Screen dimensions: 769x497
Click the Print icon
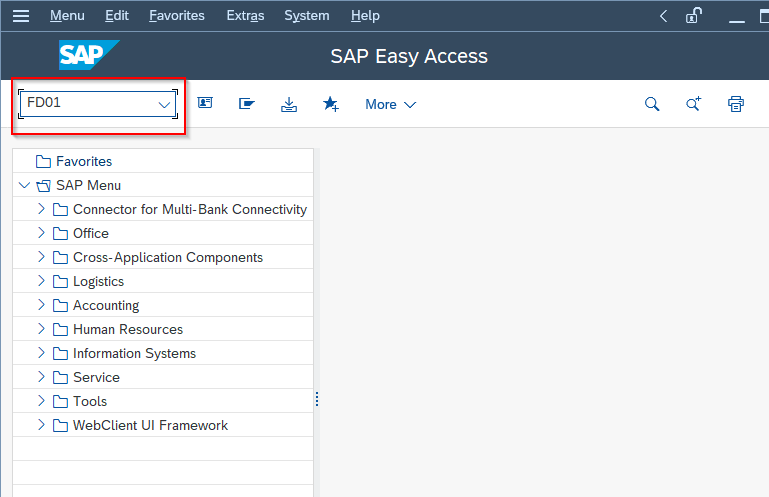(x=736, y=104)
